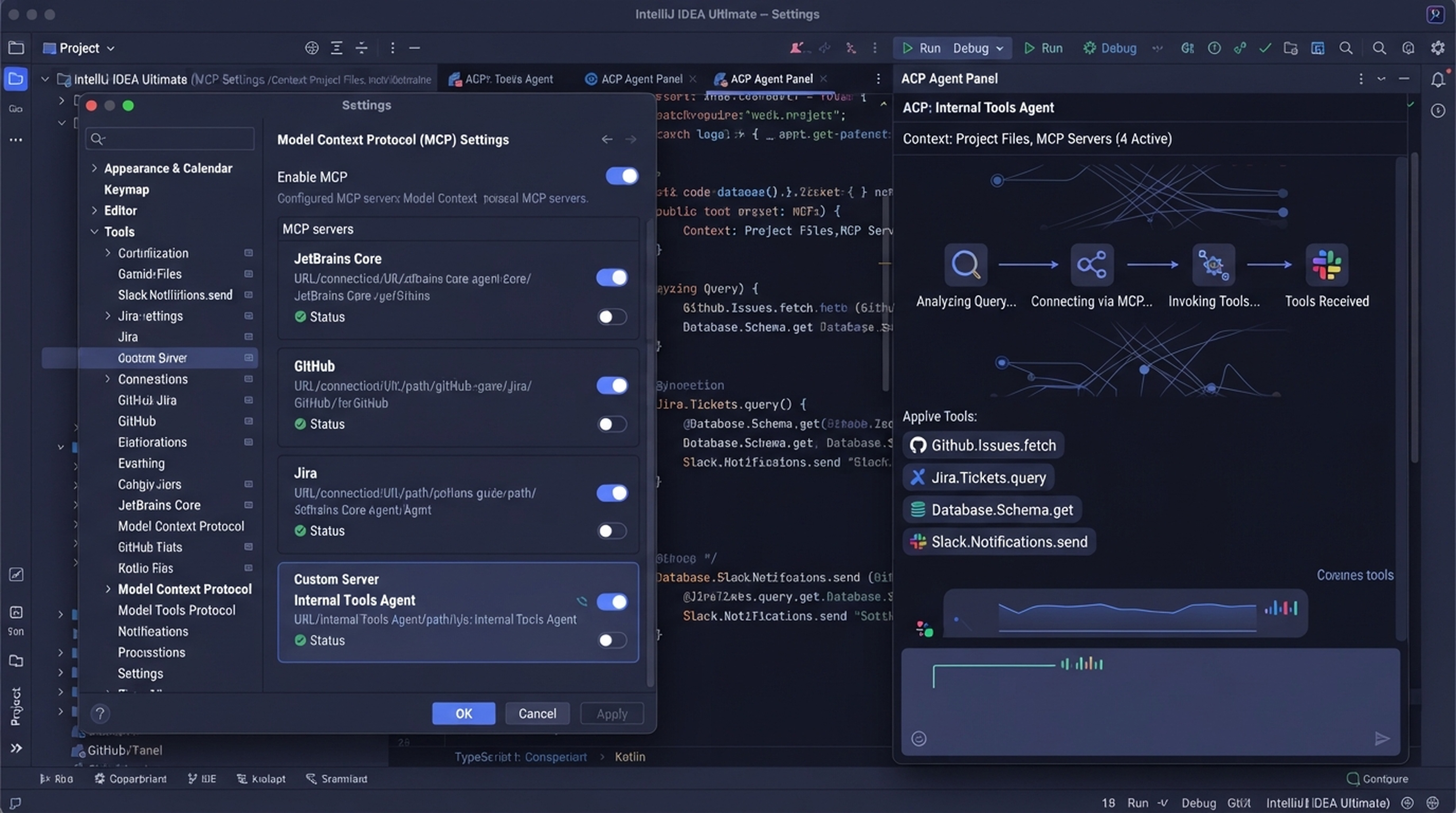
Task: Click the emoji icon in agent chat input
Action: click(919, 738)
